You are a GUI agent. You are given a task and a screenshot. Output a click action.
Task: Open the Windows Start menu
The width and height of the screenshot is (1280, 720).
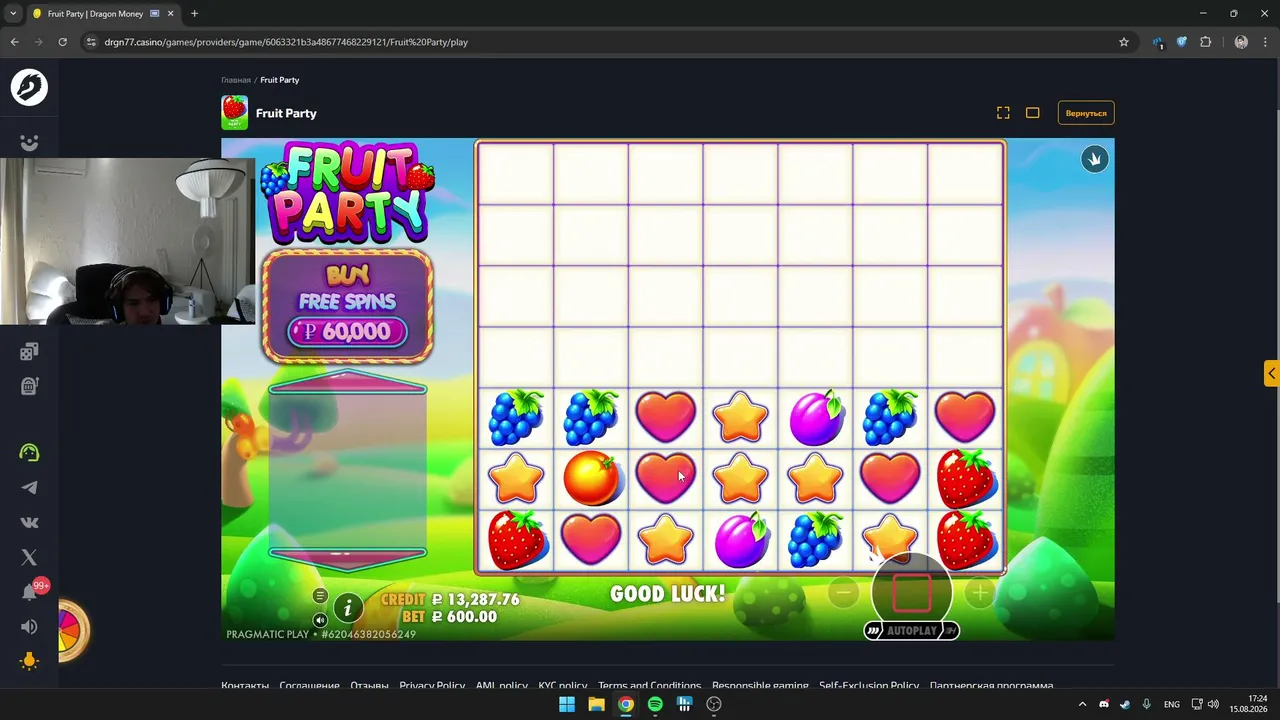[567, 704]
